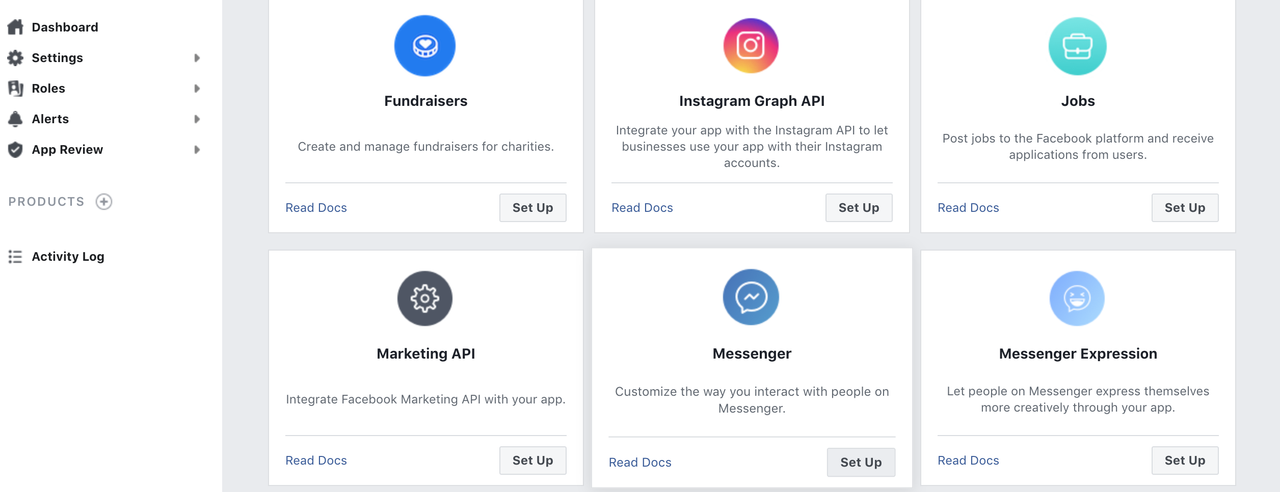The height and width of the screenshot is (492, 1280).
Task: Open Activity Log in sidebar
Action: tap(67, 257)
